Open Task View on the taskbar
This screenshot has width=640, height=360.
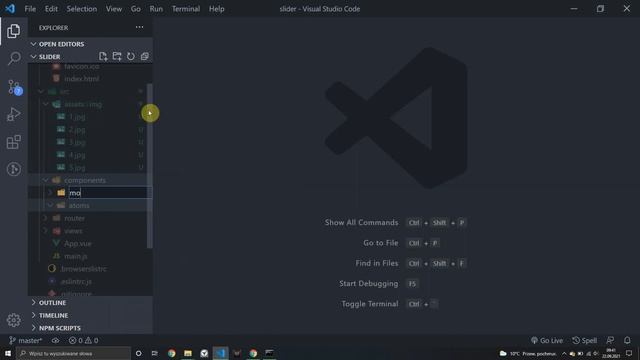point(155,353)
